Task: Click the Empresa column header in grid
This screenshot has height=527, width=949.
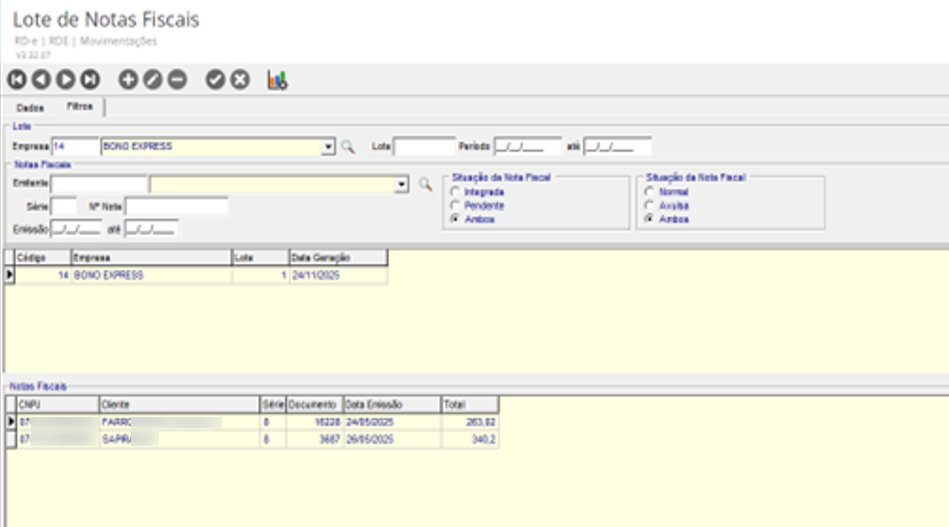Action: point(151,258)
